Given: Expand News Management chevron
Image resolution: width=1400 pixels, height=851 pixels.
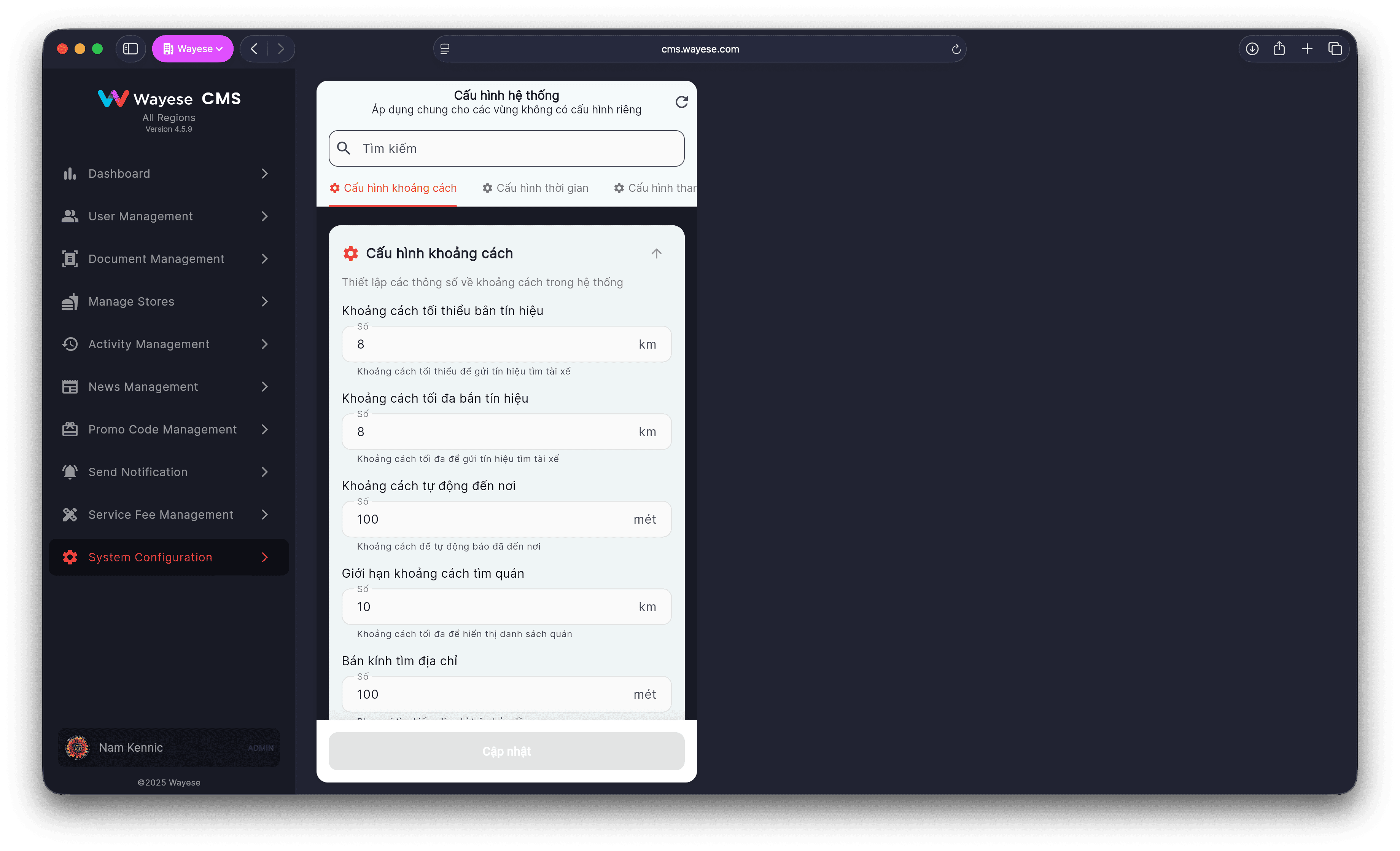Looking at the screenshot, I should click(x=264, y=387).
